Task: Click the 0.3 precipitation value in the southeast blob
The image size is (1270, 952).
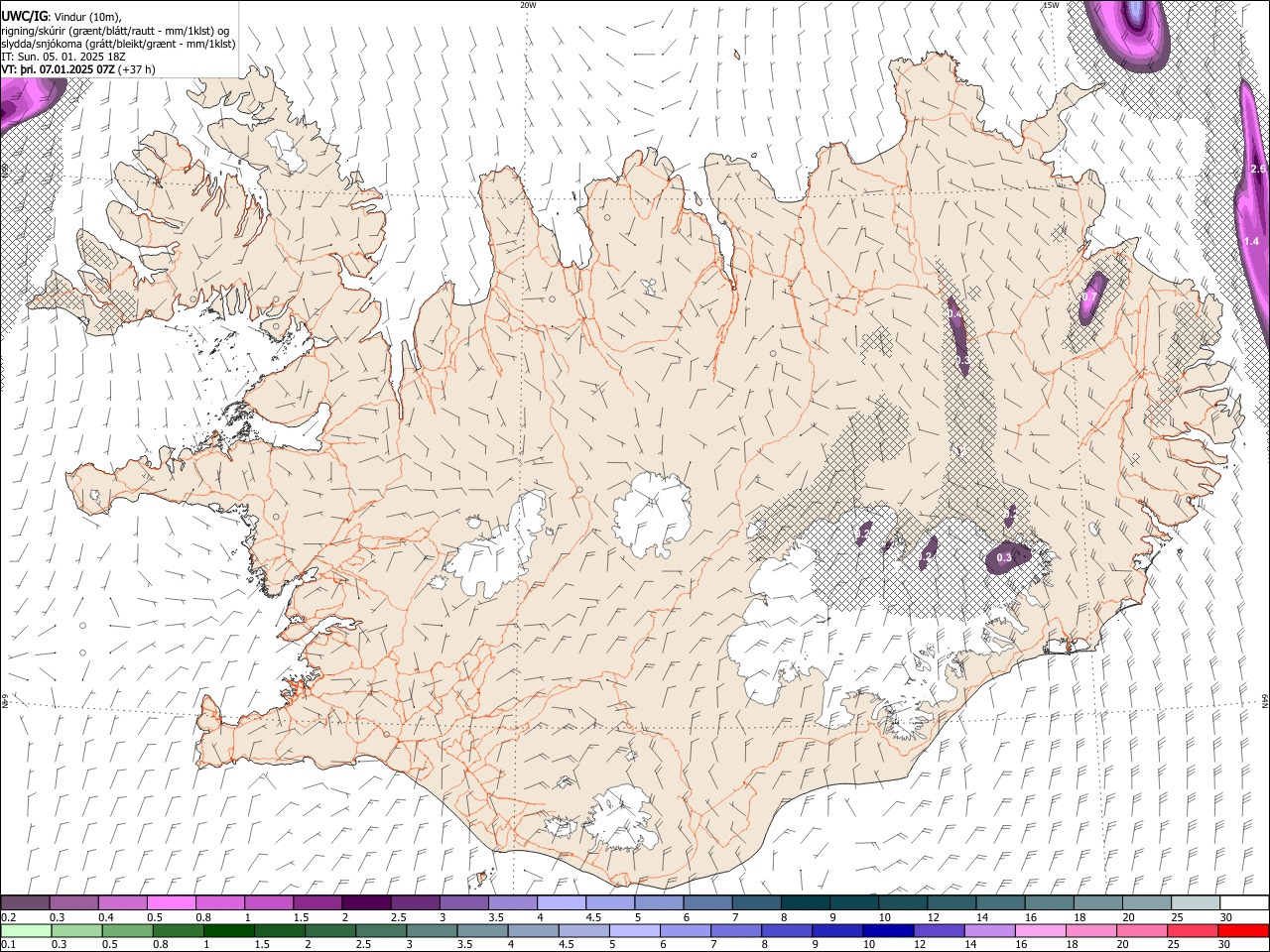Action: [x=1004, y=557]
